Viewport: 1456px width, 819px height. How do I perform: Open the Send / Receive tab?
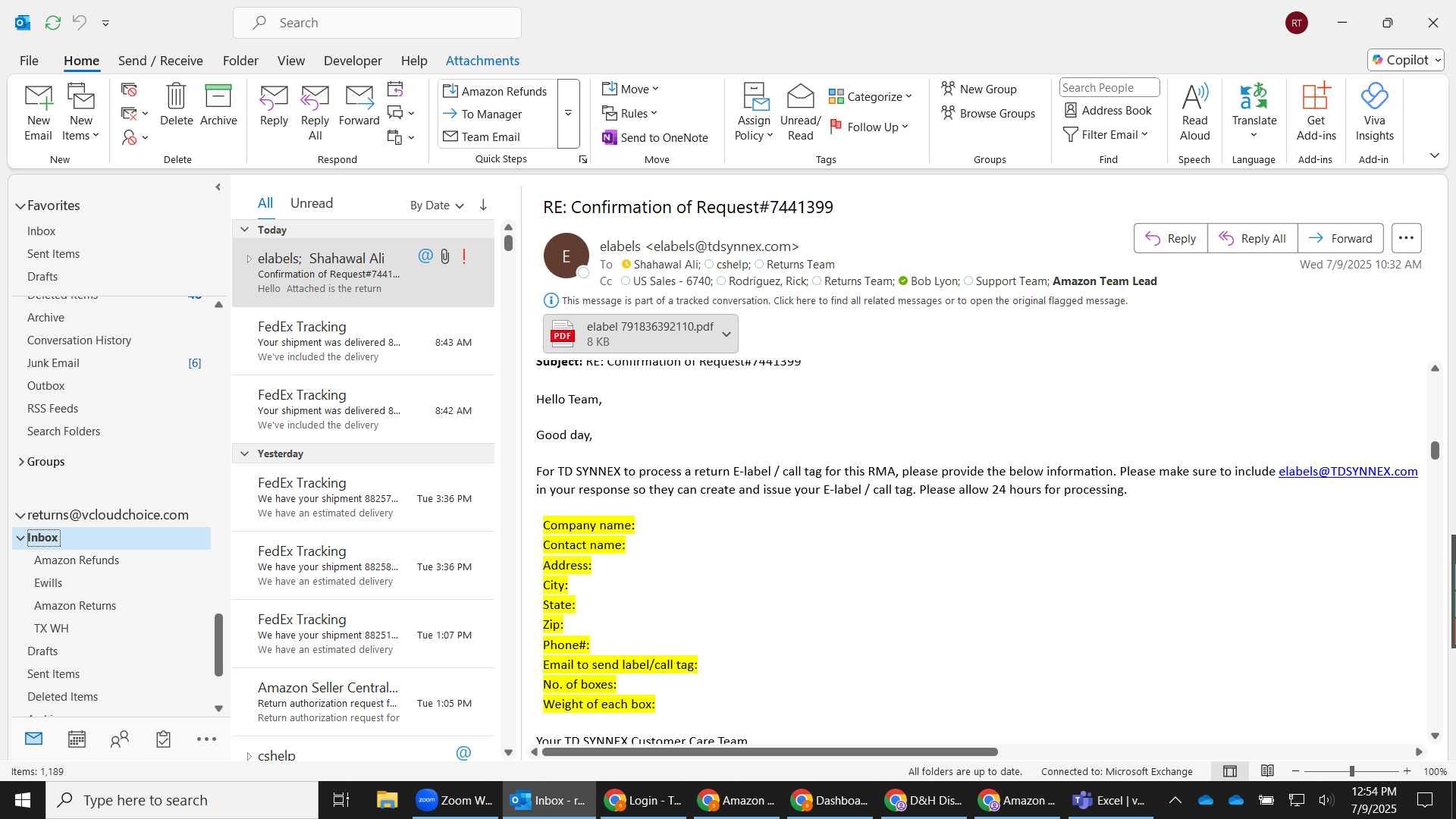click(x=160, y=60)
